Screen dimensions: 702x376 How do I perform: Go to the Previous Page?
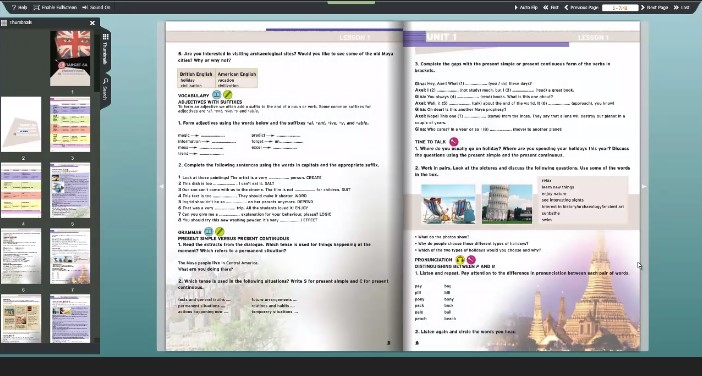tap(581, 8)
